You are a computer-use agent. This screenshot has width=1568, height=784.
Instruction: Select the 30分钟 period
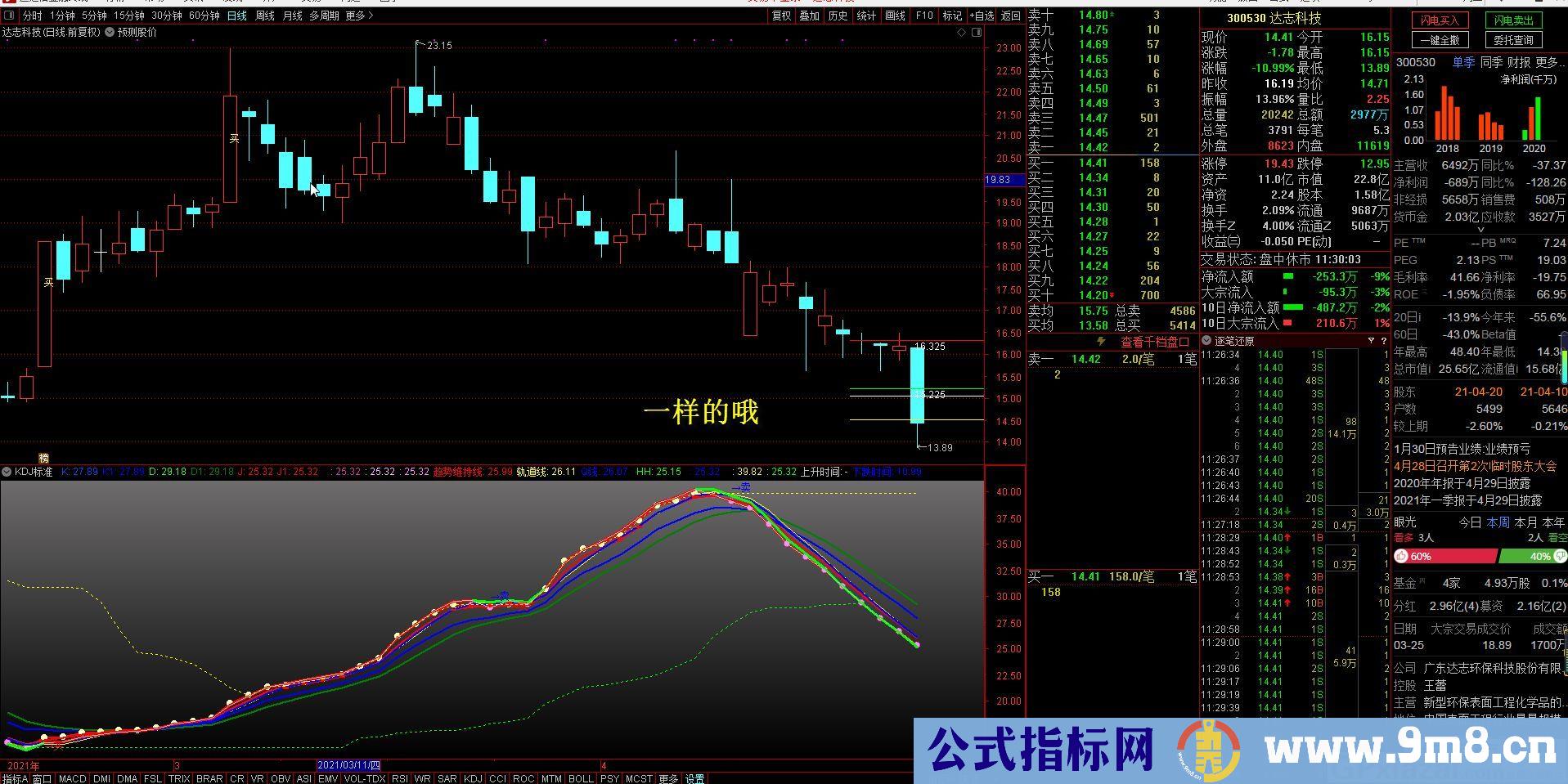[166, 16]
